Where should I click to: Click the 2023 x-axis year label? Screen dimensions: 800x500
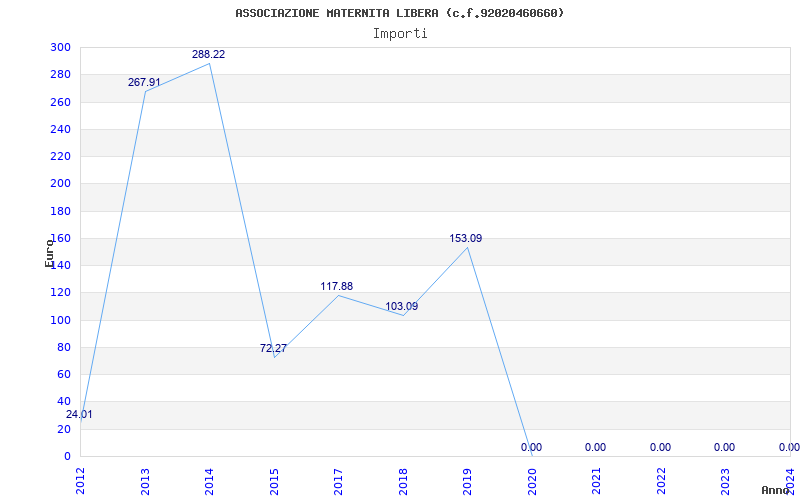click(726, 481)
